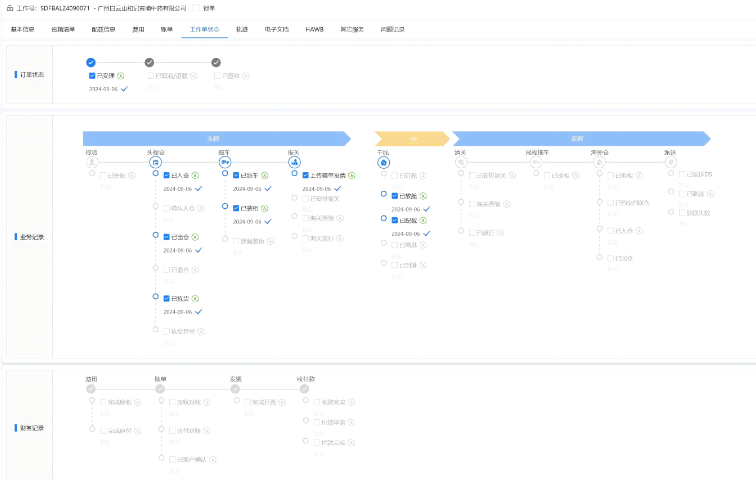The height and width of the screenshot is (480, 756).
Task: Click the 揽货 pickup stage icon
Action: (x=92, y=161)
